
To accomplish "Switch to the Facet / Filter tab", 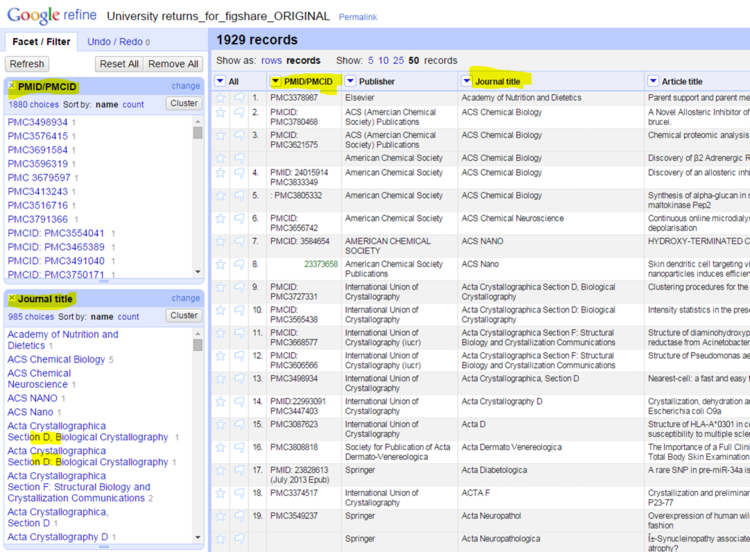I will pos(41,42).
